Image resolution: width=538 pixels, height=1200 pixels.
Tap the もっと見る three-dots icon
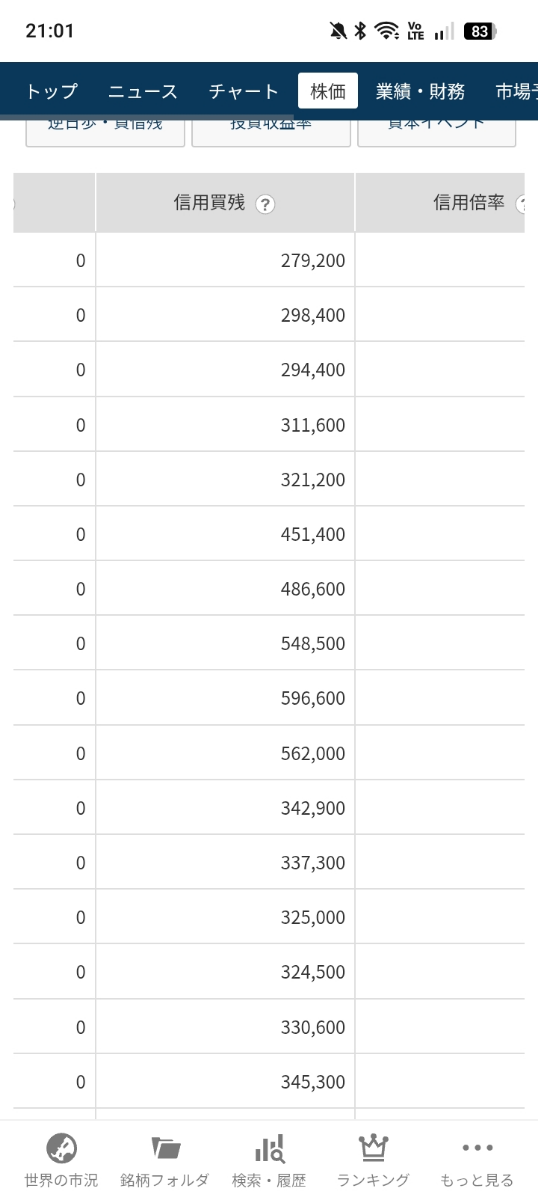(x=477, y=1147)
